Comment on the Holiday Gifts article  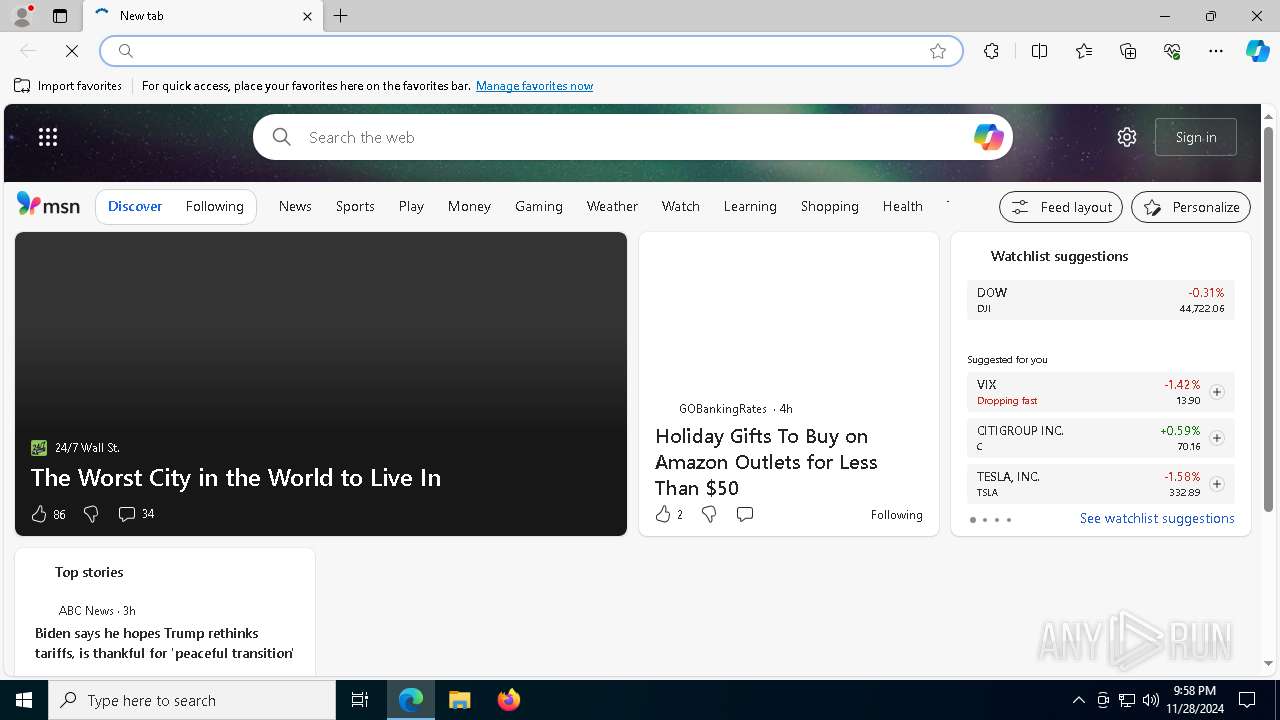(745, 514)
